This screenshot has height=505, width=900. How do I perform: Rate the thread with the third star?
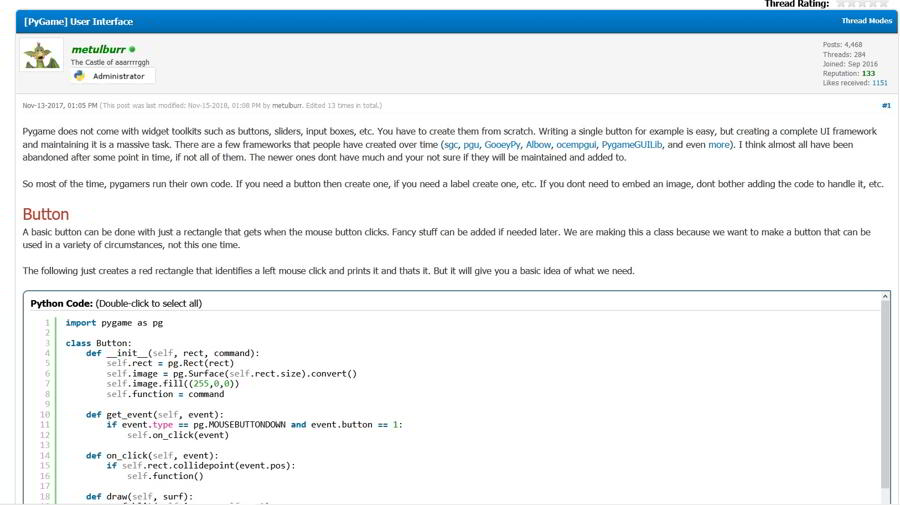863,4
